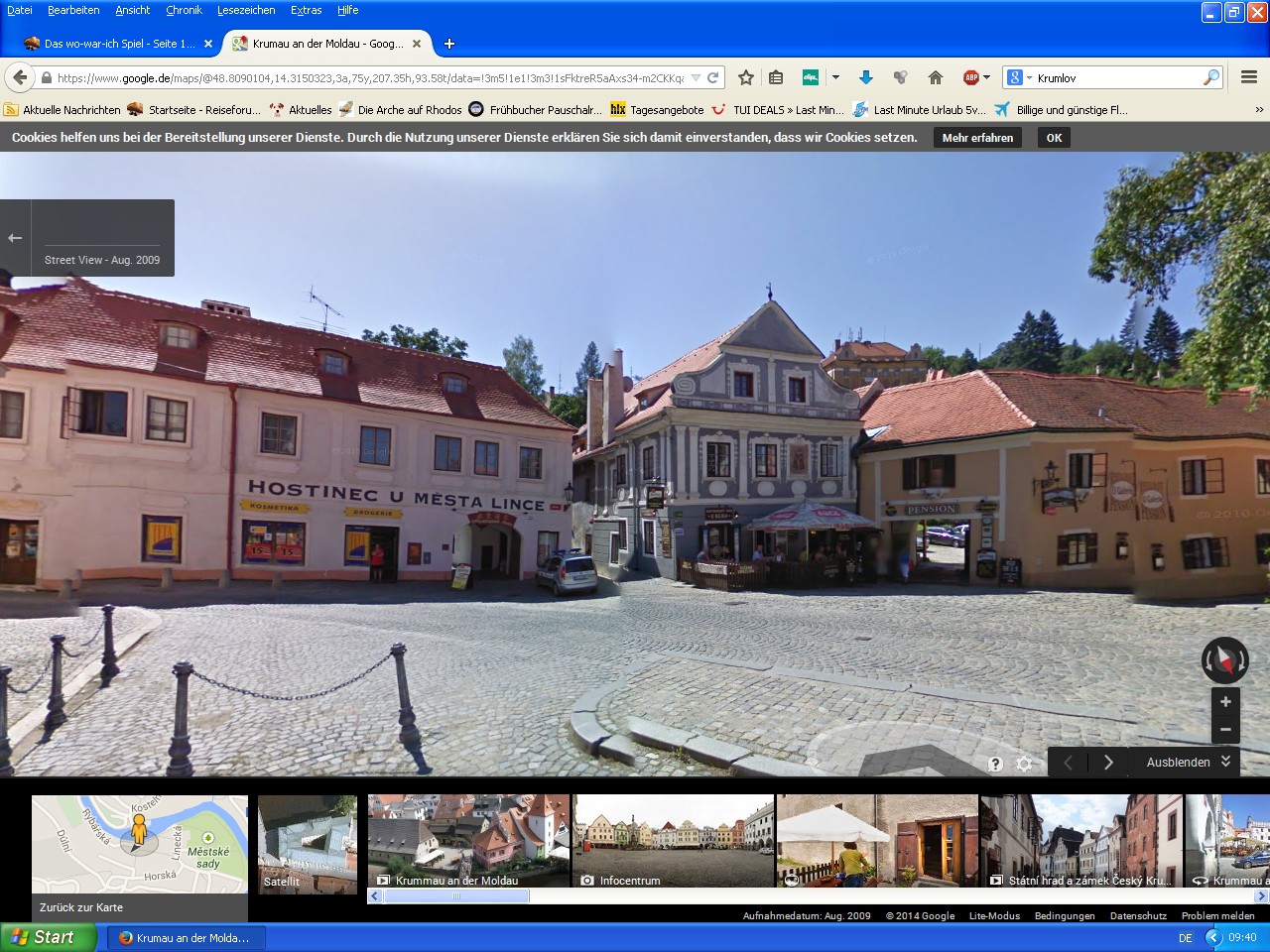Click the photo strip horizontal scrollbar
The height and width of the screenshot is (952, 1270).
(456, 896)
